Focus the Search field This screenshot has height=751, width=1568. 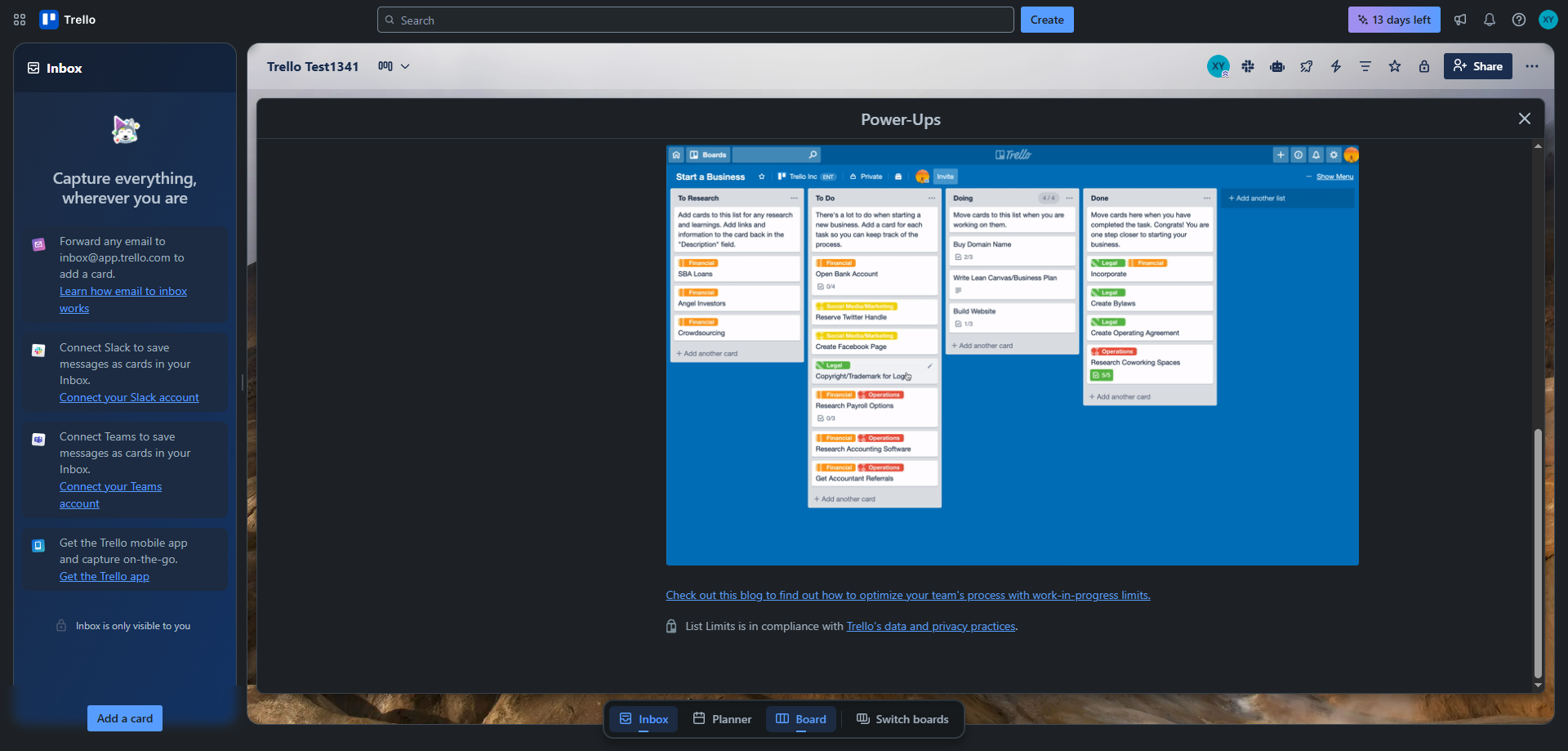[x=695, y=20]
